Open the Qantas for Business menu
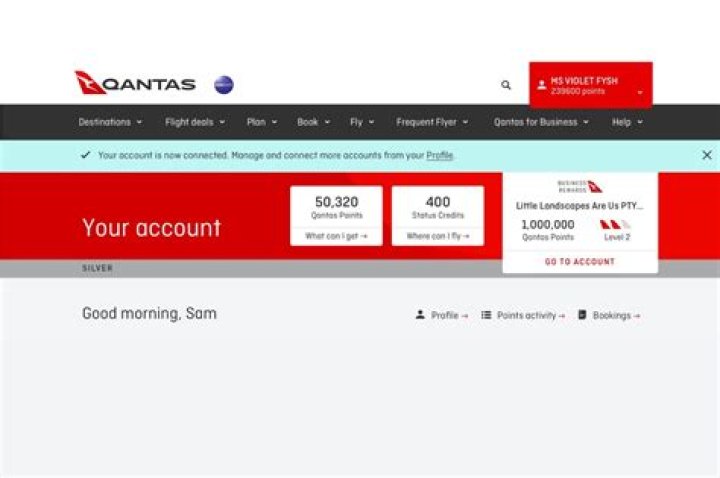The image size is (720, 478). coord(541,122)
